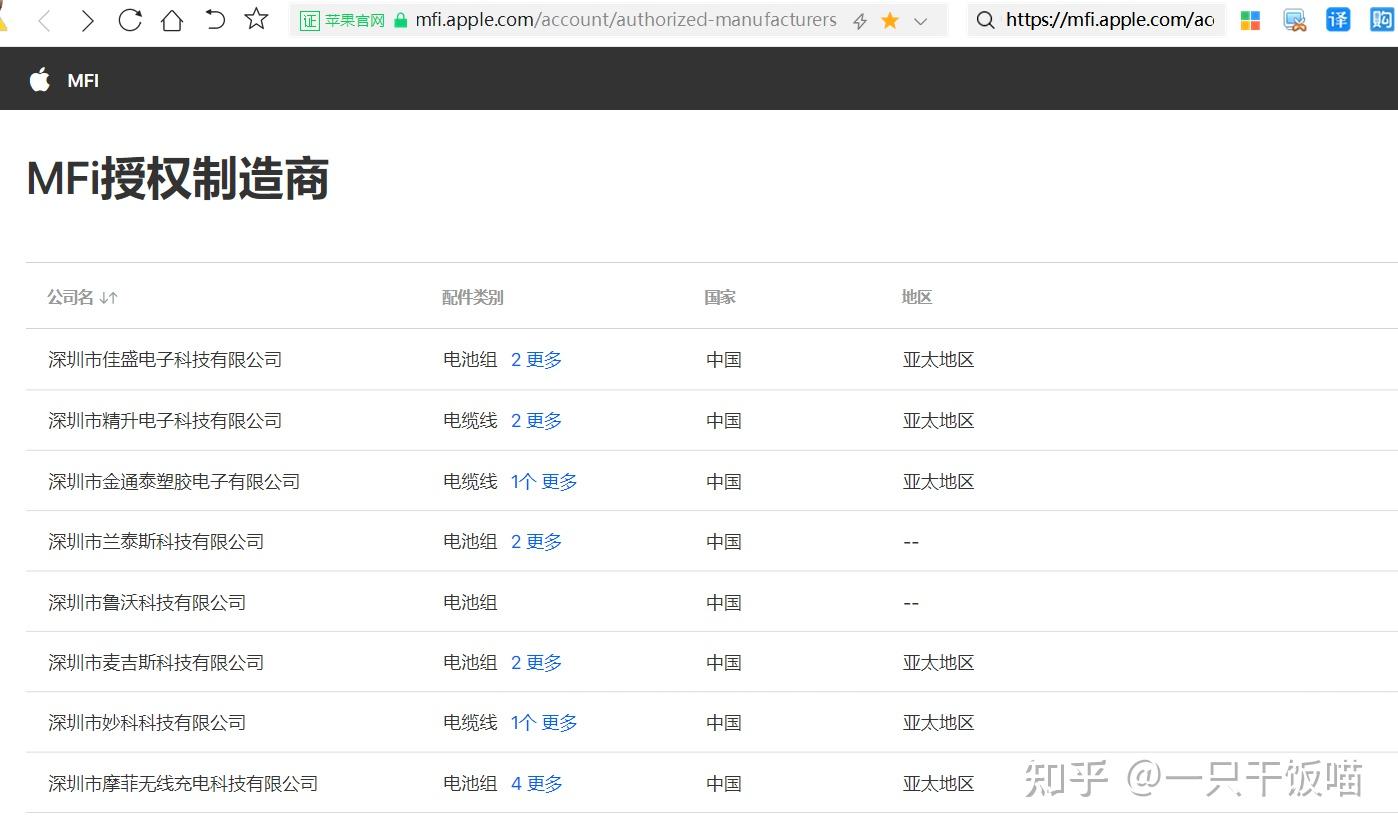The width and height of the screenshot is (1398, 835).
Task: Click 电池组 in 深圳市麦吉斯科技有限公司 row
Action: [x=470, y=663]
